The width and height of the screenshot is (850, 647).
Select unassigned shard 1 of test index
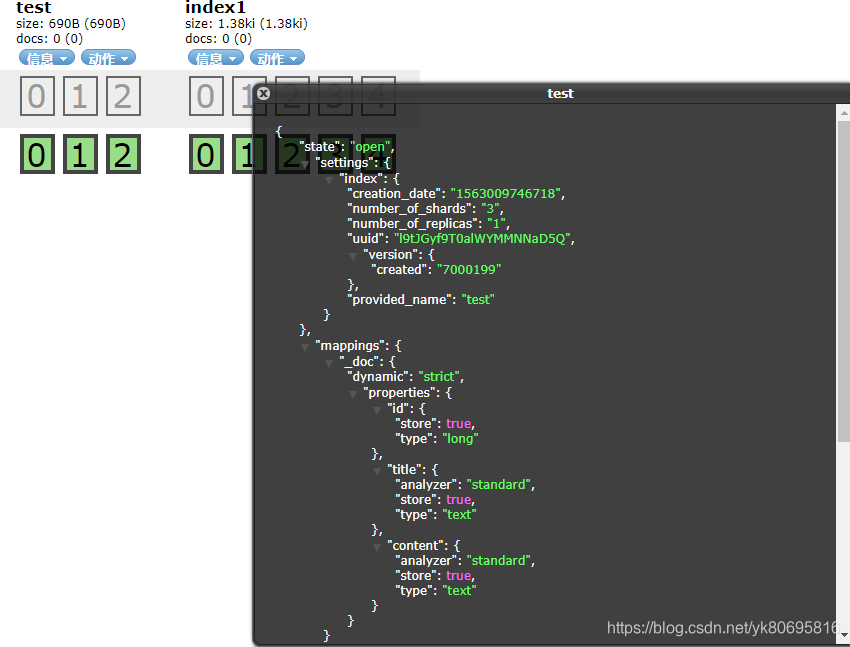80,96
